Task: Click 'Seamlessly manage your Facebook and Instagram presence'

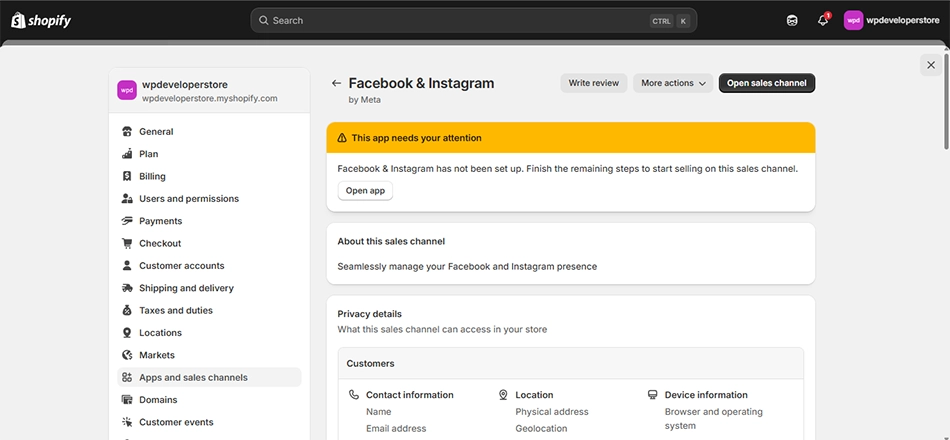Action: click(x=467, y=267)
